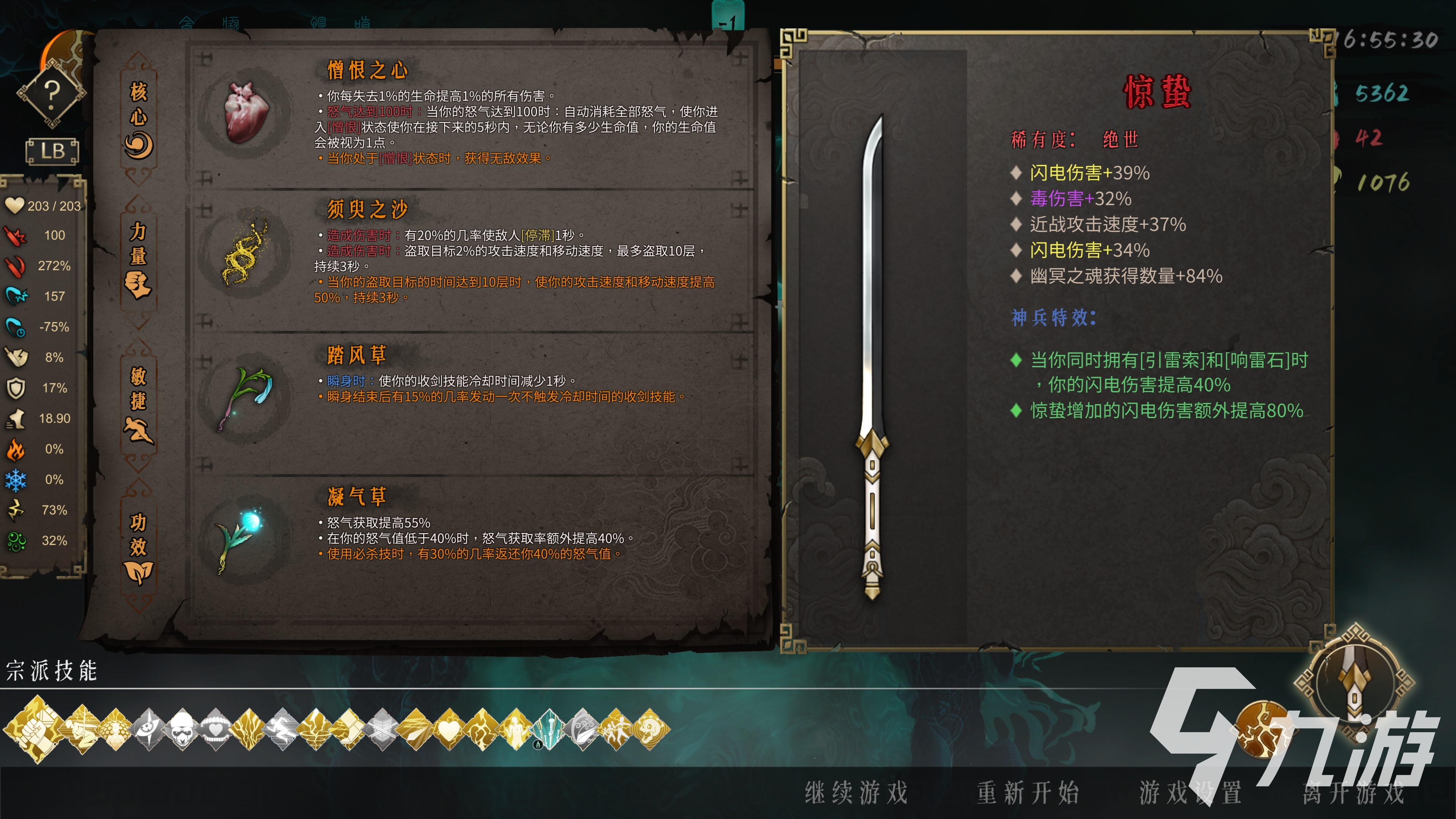This screenshot has height=819, width=1456.
Task: Click 重新开始 to restart
Action: (1028, 792)
